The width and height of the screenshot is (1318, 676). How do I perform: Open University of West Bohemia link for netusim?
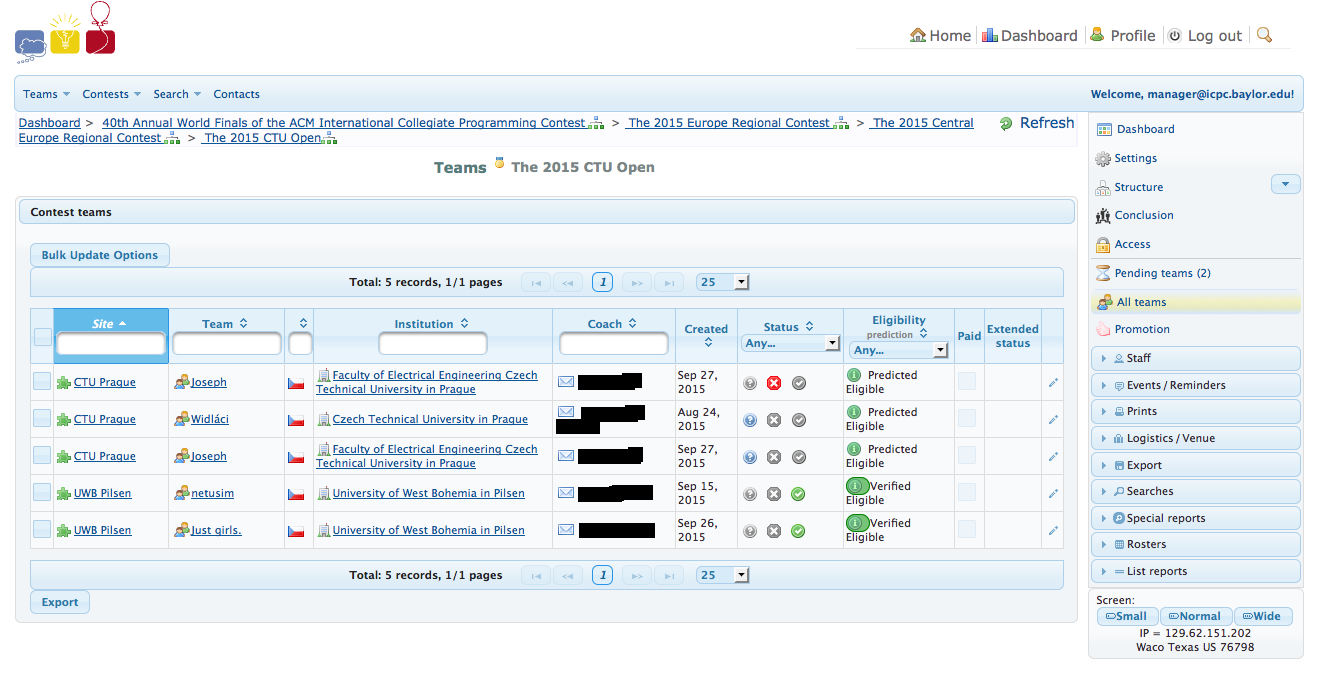[x=428, y=493]
